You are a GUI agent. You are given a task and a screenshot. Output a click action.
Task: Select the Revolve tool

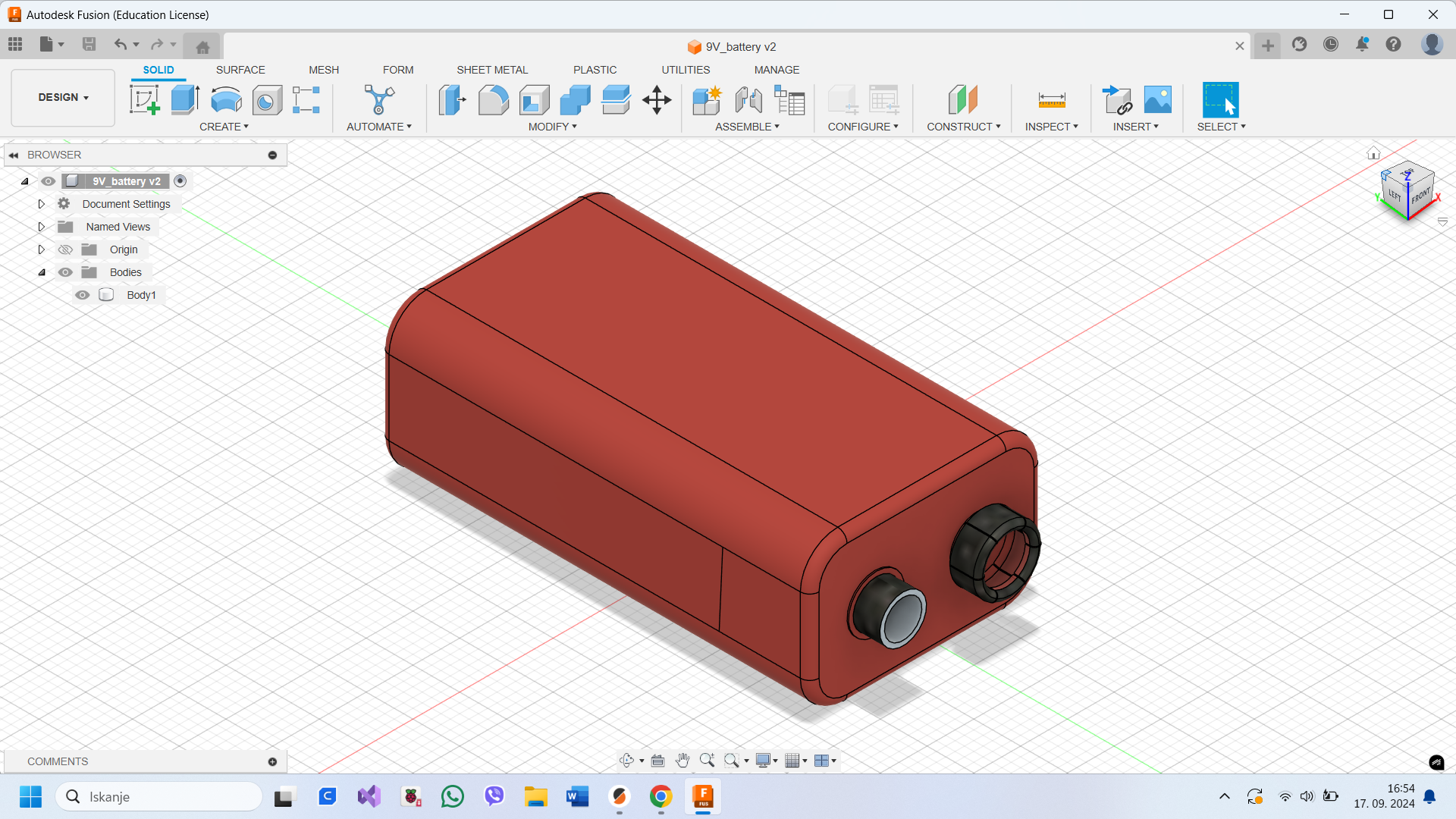click(226, 99)
